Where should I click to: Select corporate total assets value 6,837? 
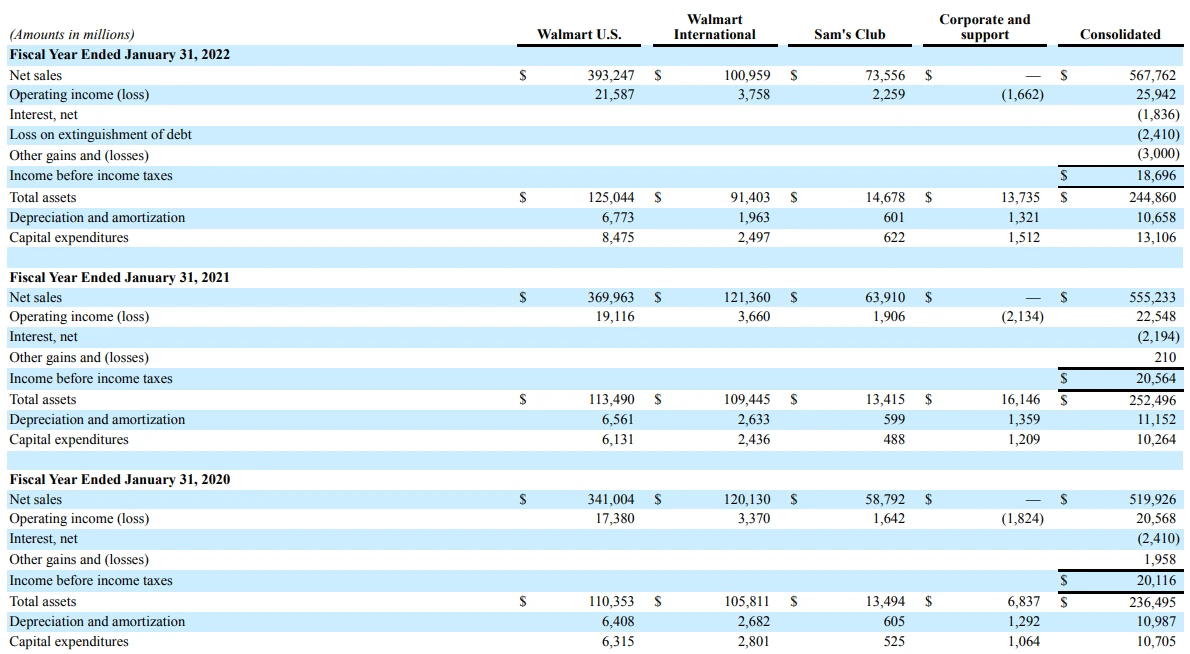pos(1024,602)
